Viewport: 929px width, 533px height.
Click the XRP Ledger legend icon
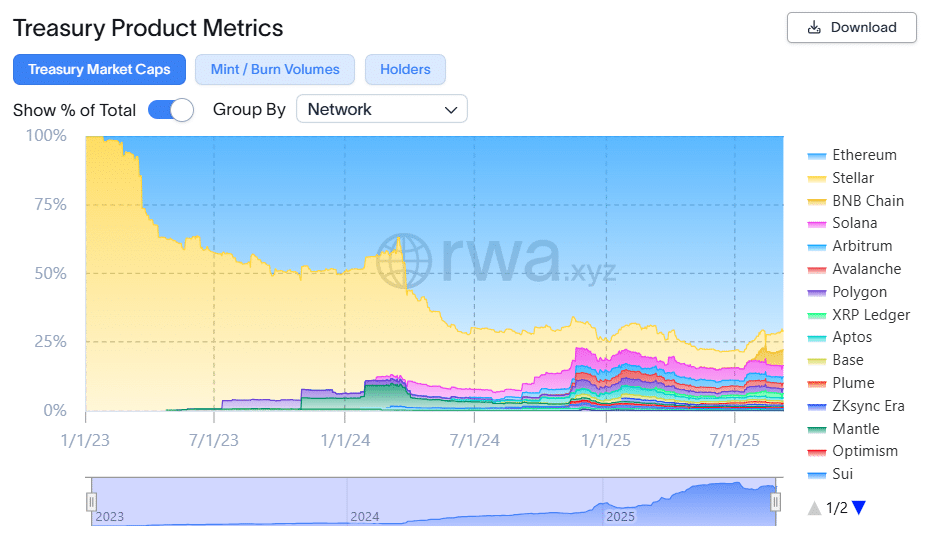click(816, 316)
